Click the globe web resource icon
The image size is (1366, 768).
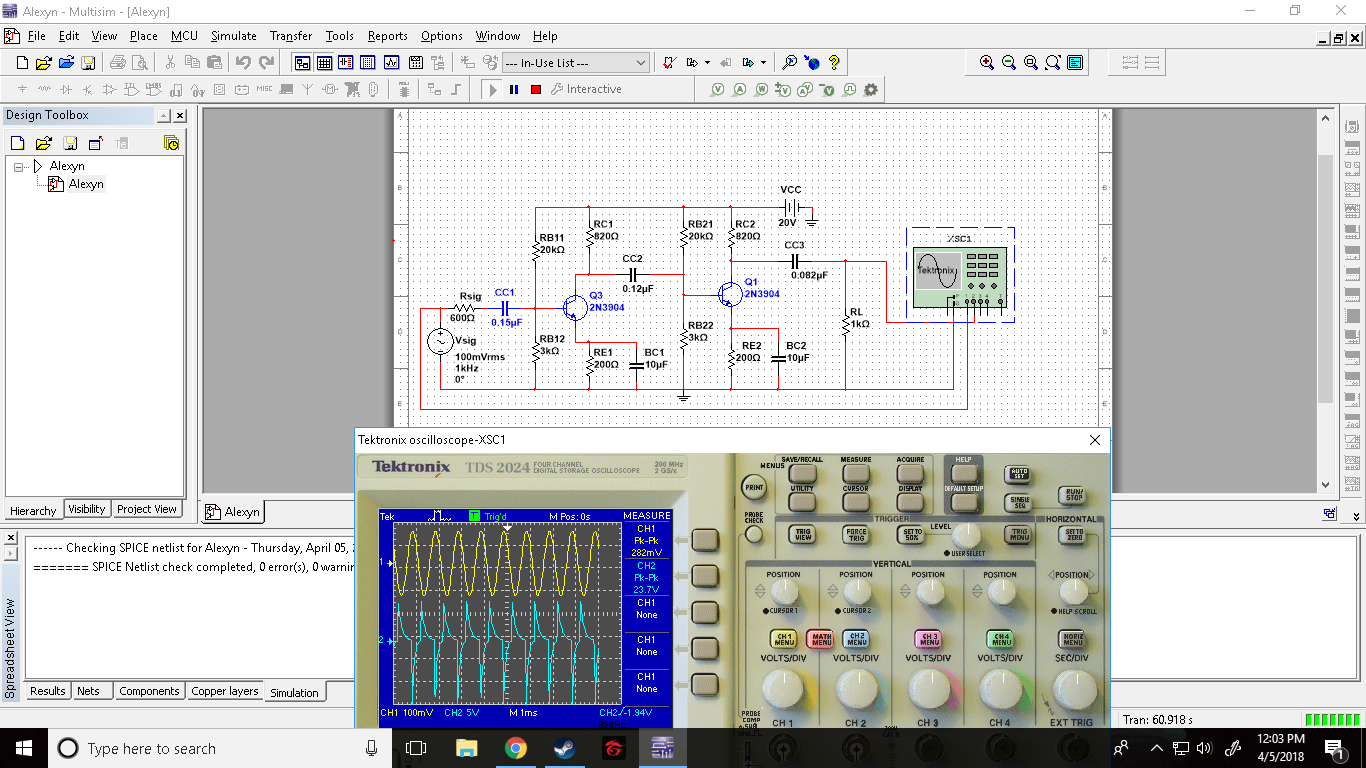coord(812,62)
